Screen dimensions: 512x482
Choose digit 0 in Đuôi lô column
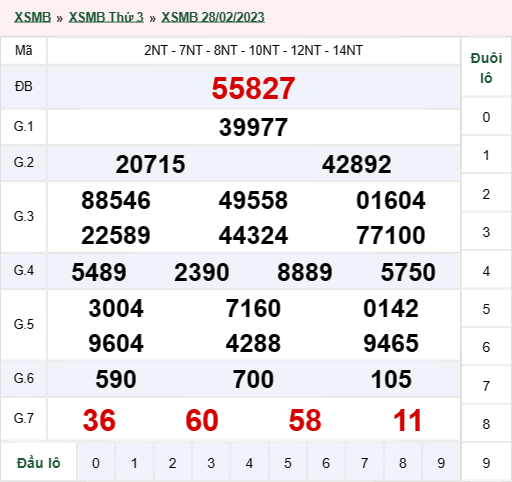point(486,117)
